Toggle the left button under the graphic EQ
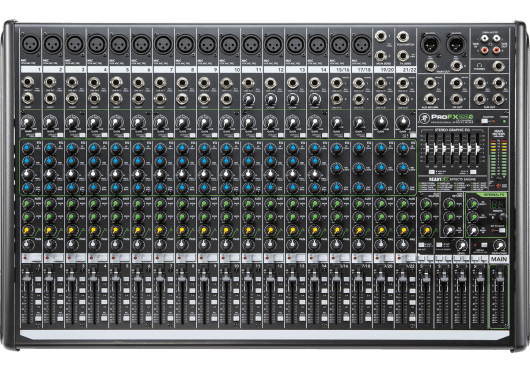The width and height of the screenshot is (530, 371). coord(432,172)
